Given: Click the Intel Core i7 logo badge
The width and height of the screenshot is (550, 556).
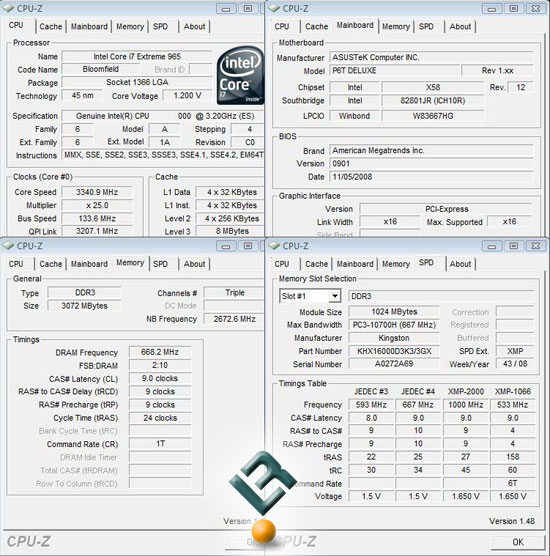Looking at the screenshot, I should (x=240, y=76).
